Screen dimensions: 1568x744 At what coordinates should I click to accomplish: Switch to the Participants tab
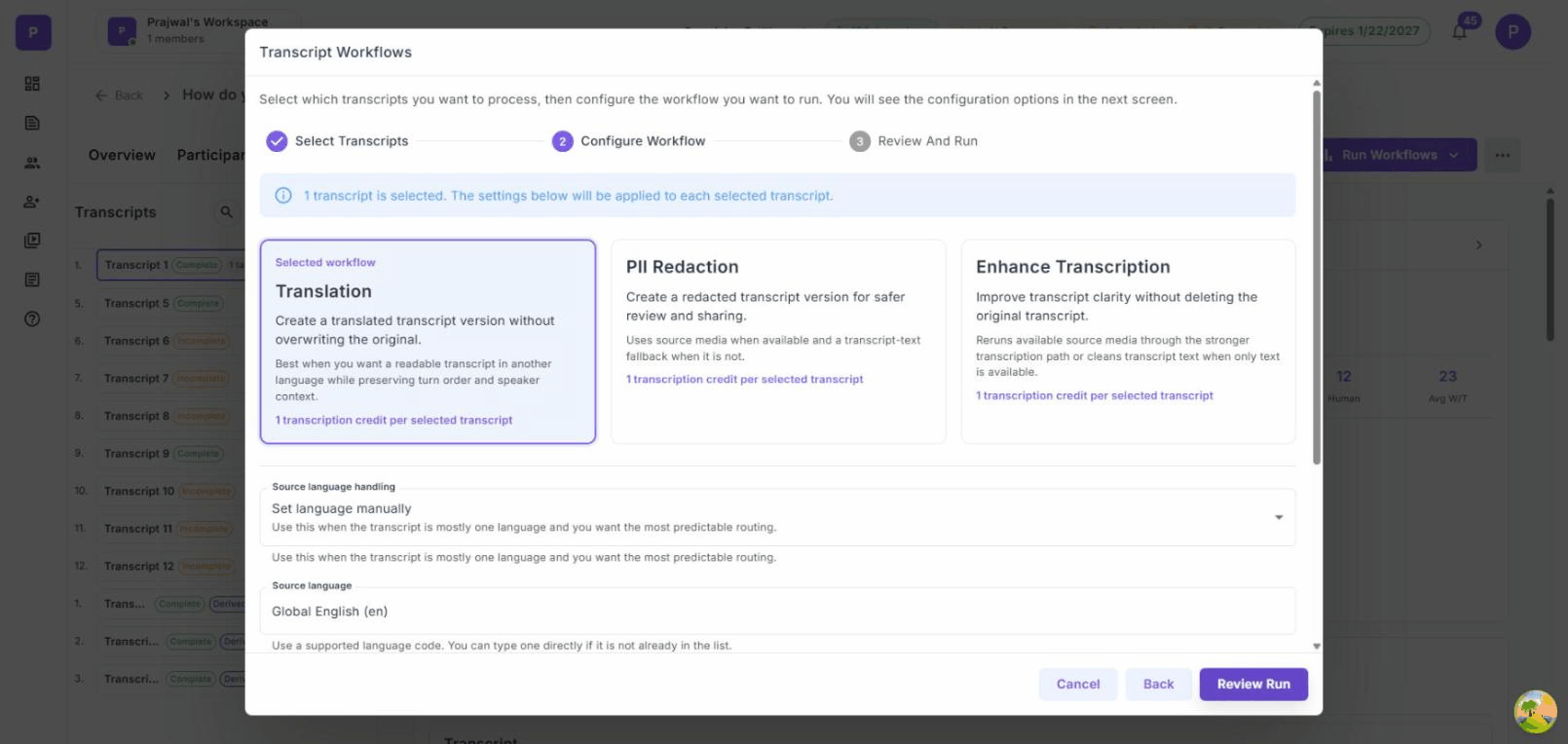(x=210, y=155)
